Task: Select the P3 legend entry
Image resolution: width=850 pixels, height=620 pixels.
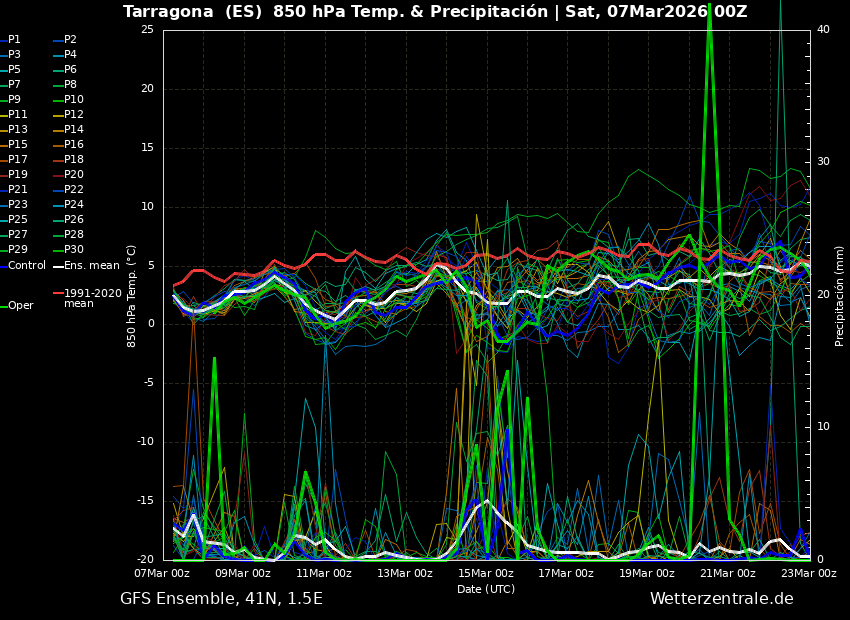Action: coord(14,55)
